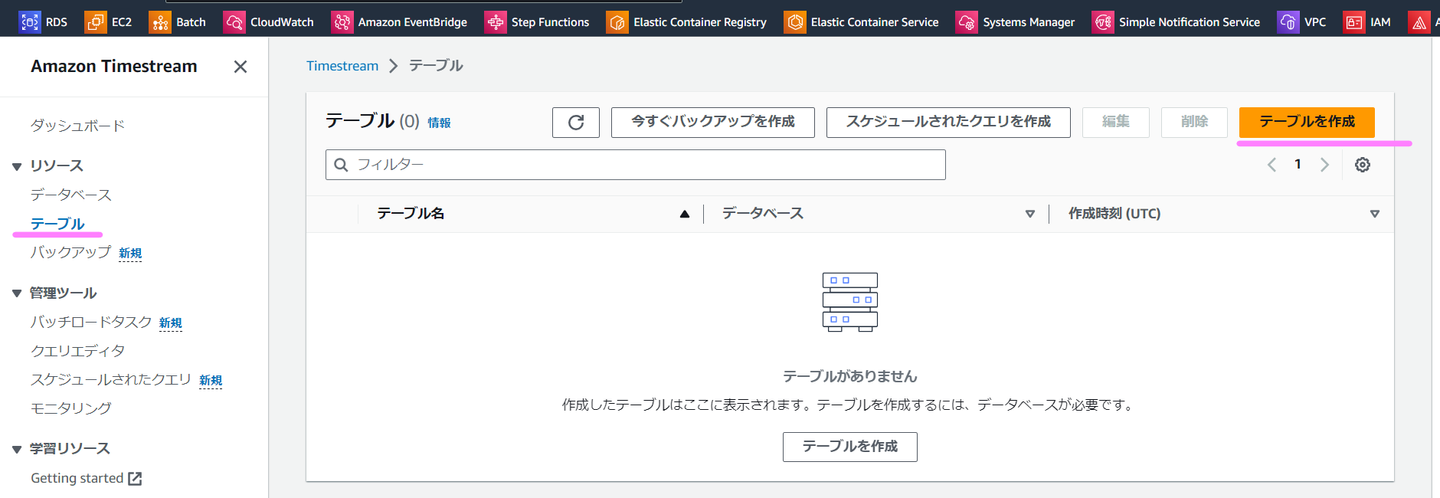Viewport: 1440px width, 498px height.
Task: Sort by データベース column arrow
Action: [1030, 214]
